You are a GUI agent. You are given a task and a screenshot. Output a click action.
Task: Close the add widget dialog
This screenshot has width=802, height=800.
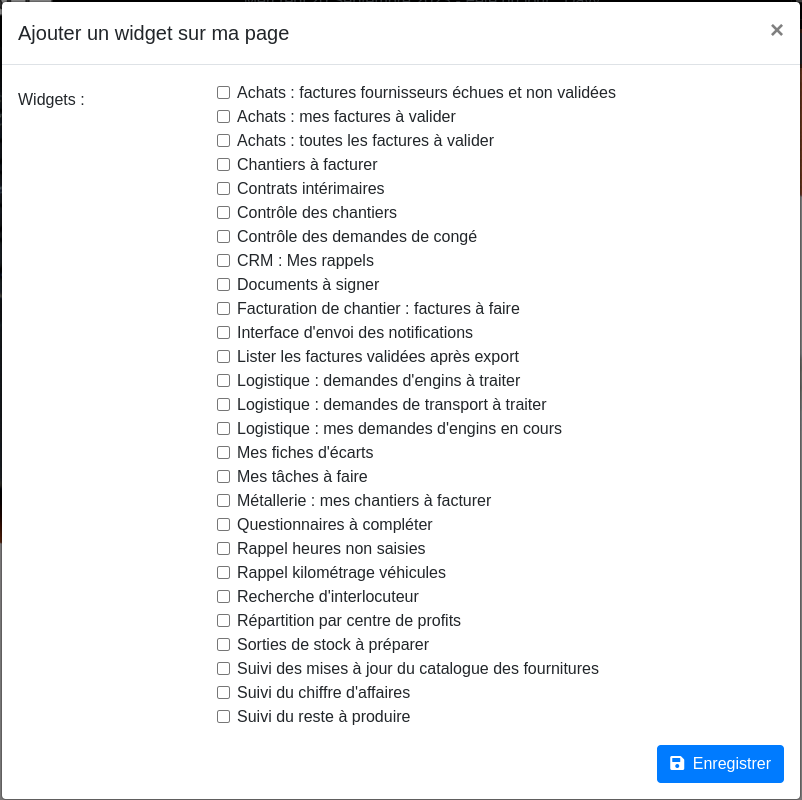(776, 30)
